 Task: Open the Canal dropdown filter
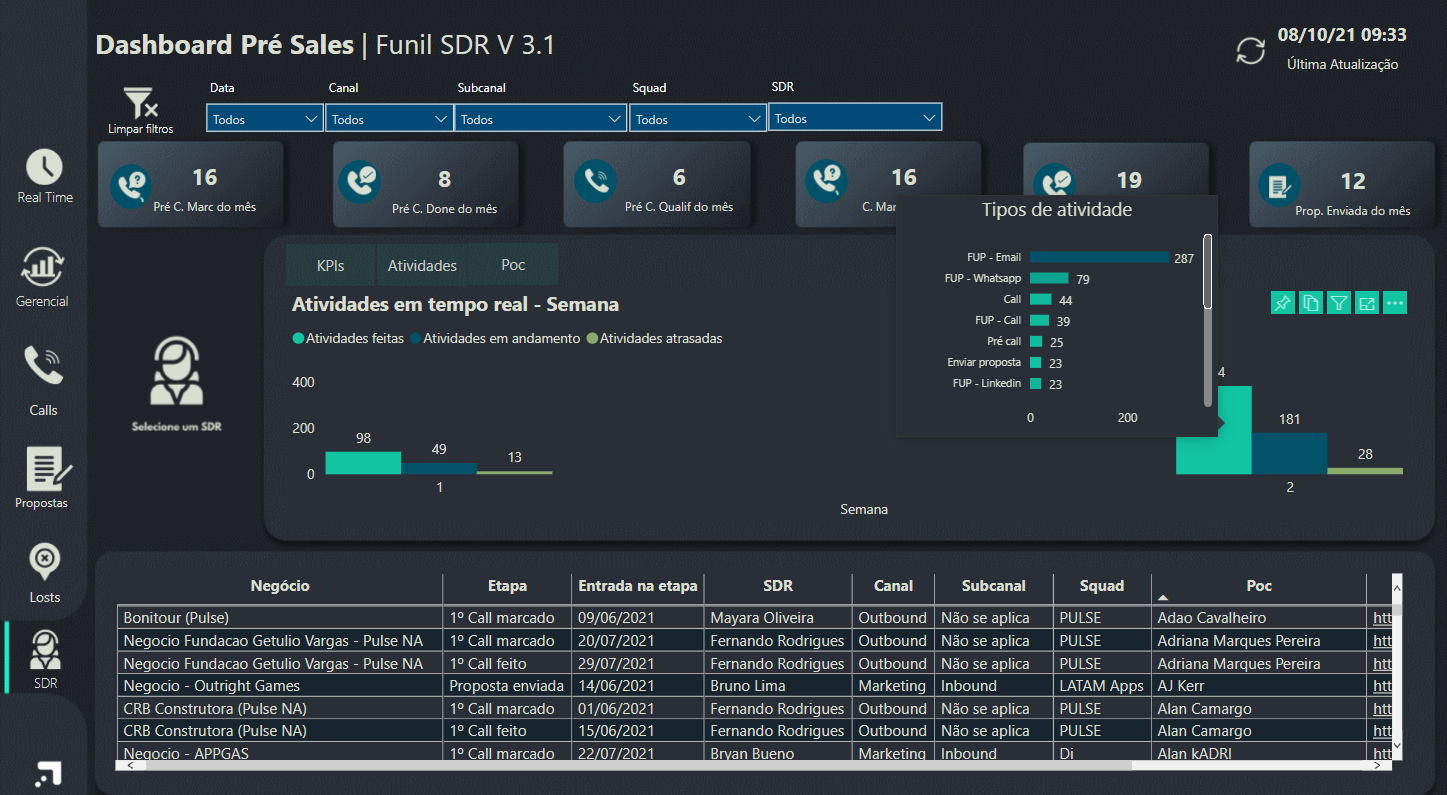click(389, 119)
